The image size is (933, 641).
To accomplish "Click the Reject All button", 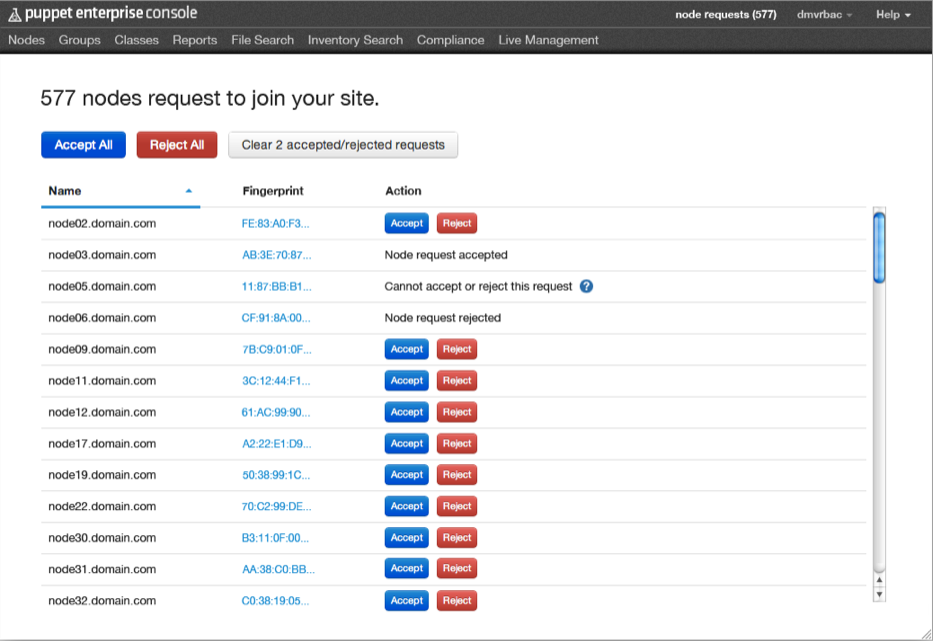I will point(177,145).
